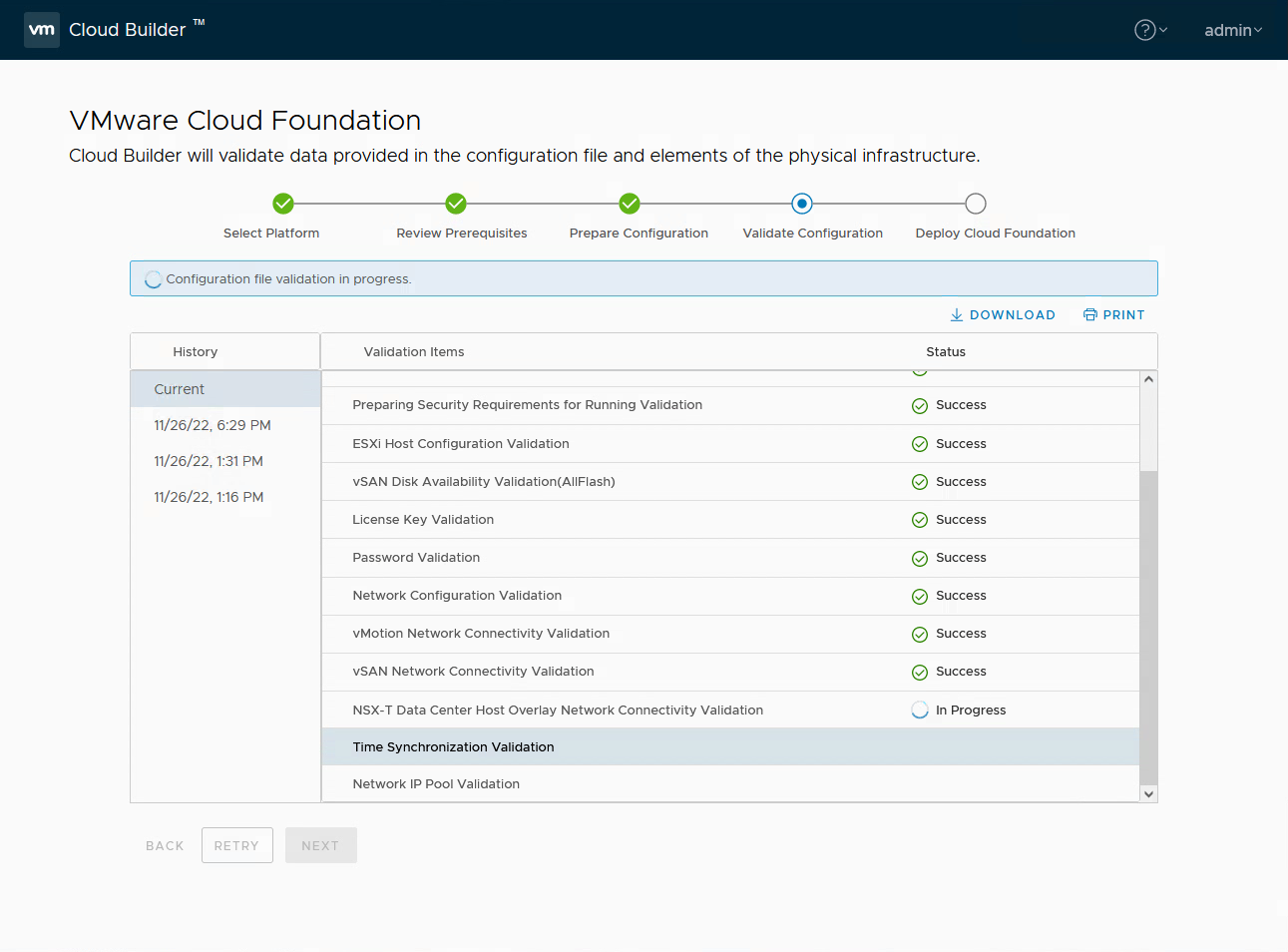Click the green checkmark on Prepare Configuration step
The image size is (1288, 952).
coord(629,203)
